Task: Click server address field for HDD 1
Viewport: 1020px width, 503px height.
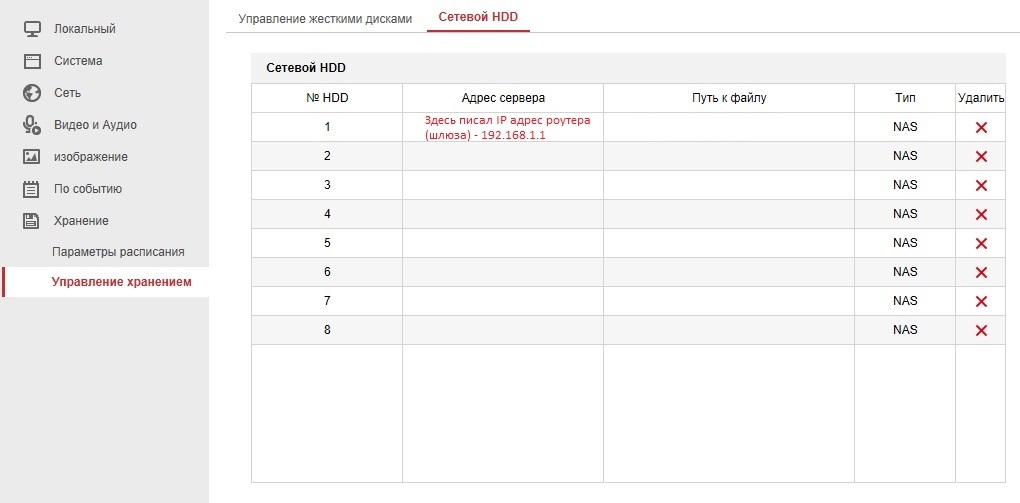Action: [502, 127]
